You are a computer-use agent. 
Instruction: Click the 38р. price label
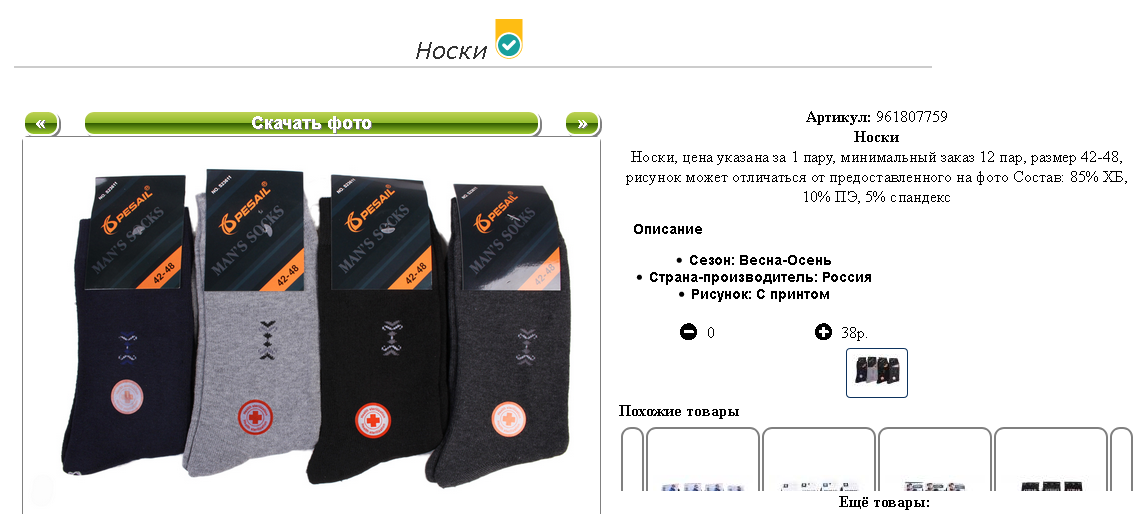(854, 333)
